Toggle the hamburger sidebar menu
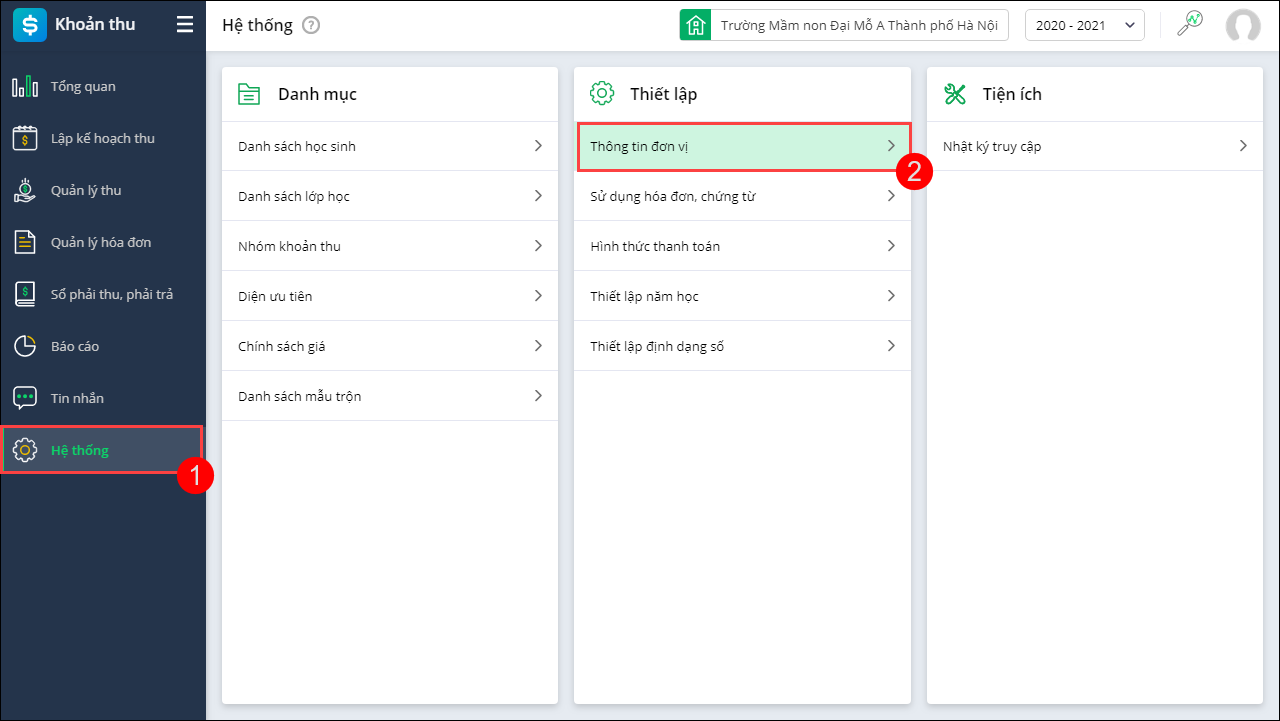This screenshot has height=721, width=1280. pyautogui.click(x=185, y=25)
